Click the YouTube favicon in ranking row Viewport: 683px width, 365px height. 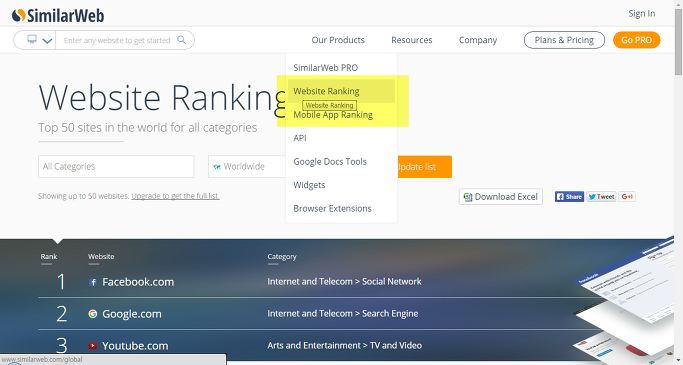93,346
